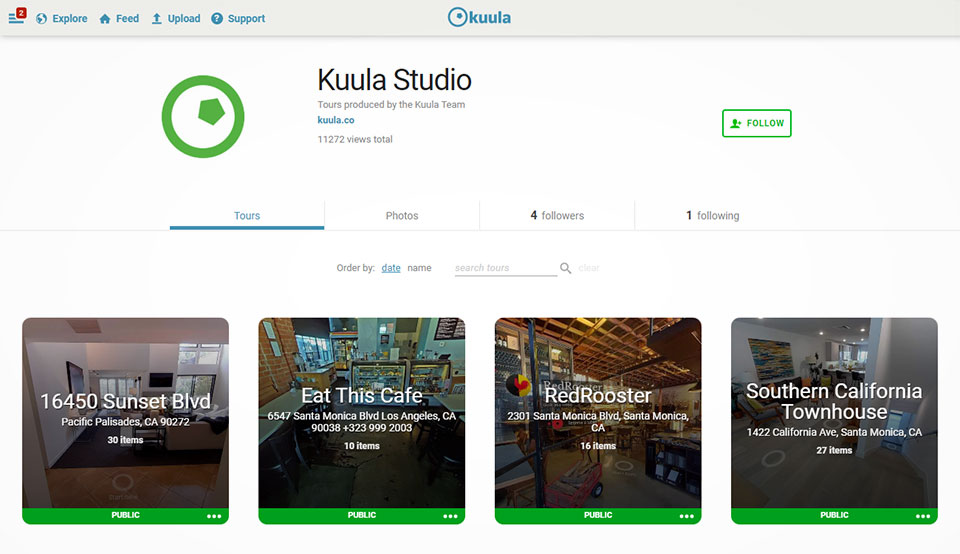
Task: Select the Tours tab
Action: (247, 215)
